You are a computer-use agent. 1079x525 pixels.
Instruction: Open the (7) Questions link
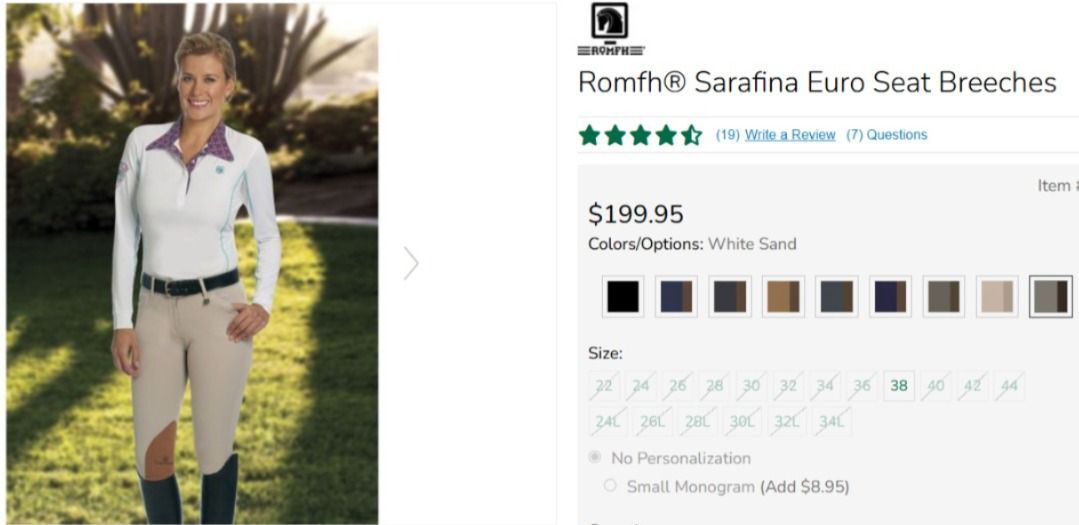886,135
